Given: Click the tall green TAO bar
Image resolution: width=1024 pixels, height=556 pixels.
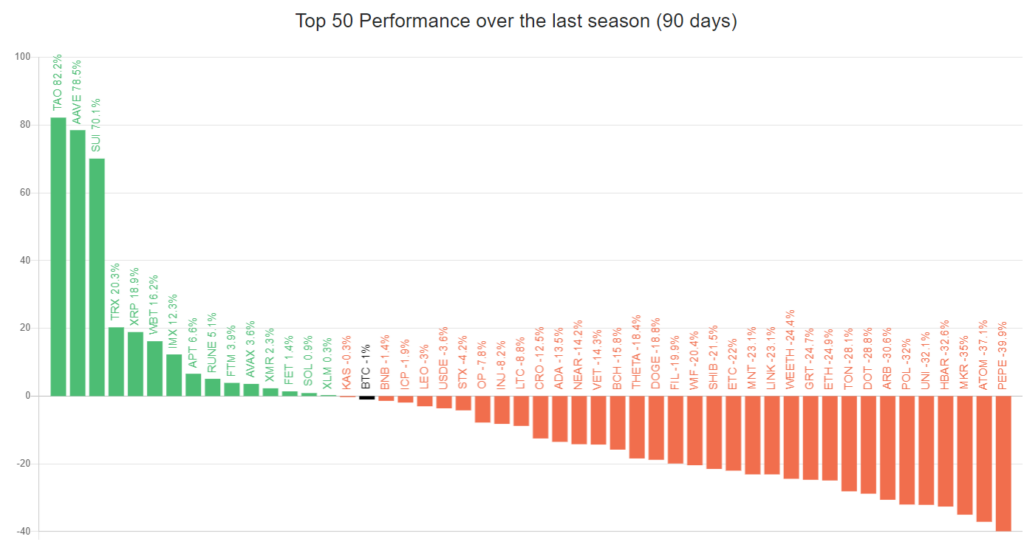Looking at the screenshot, I should pos(58,256).
